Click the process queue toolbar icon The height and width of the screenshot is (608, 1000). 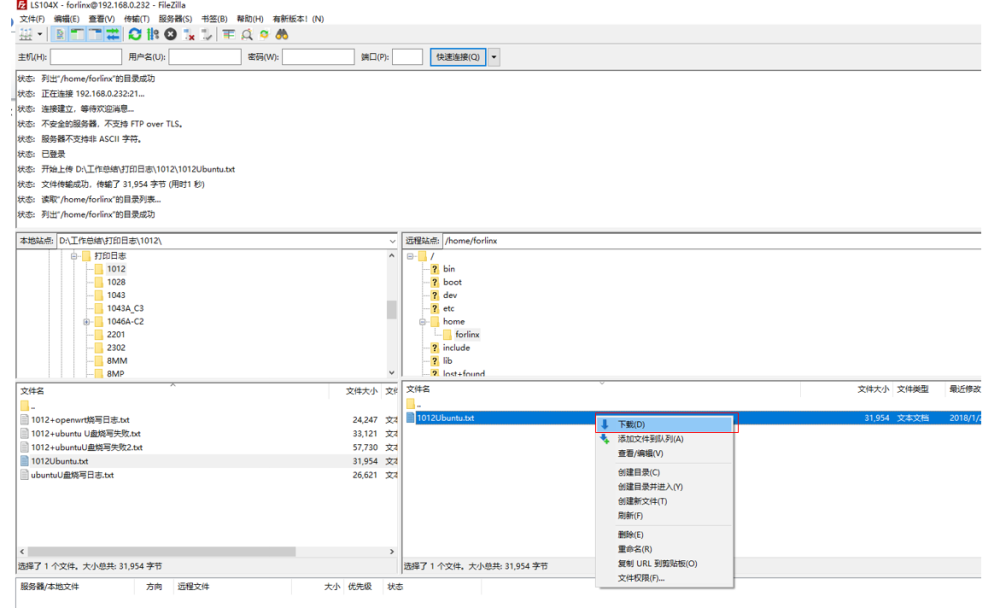tap(153, 34)
